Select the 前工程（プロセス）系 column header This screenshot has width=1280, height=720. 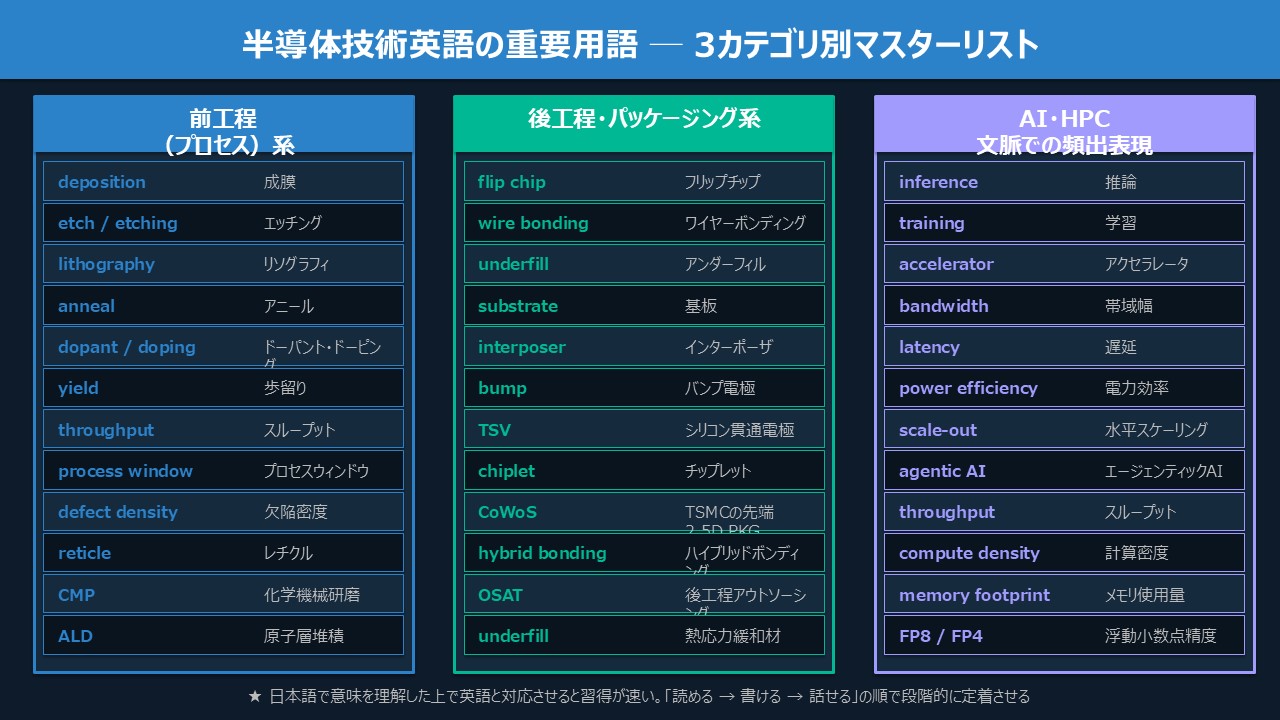click(224, 125)
